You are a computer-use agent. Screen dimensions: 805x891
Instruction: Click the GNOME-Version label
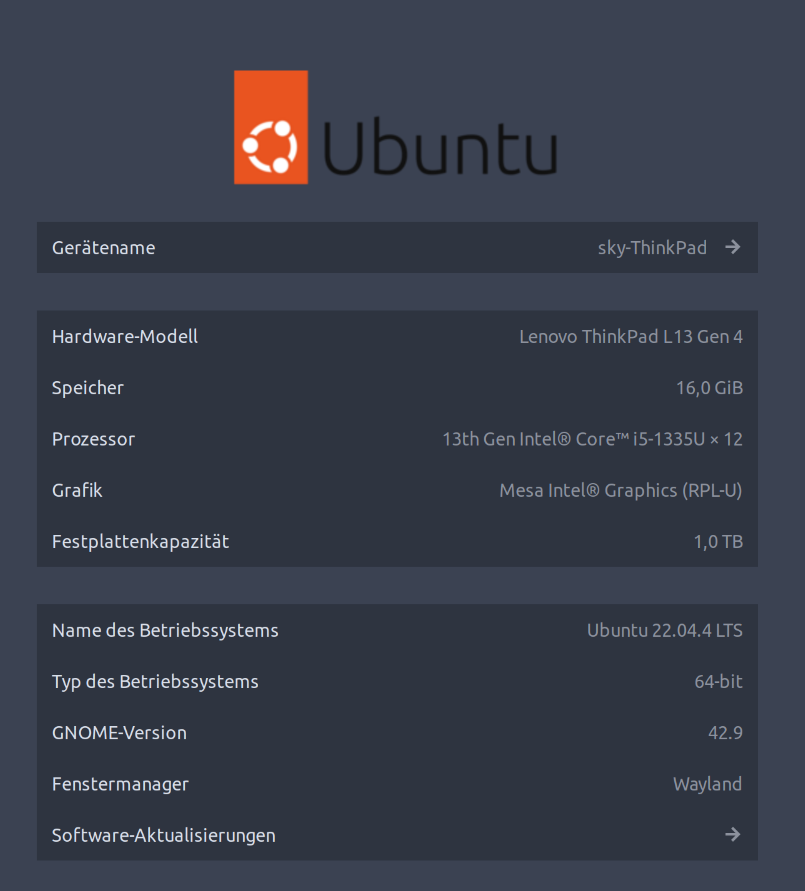(x=119, y=733)
